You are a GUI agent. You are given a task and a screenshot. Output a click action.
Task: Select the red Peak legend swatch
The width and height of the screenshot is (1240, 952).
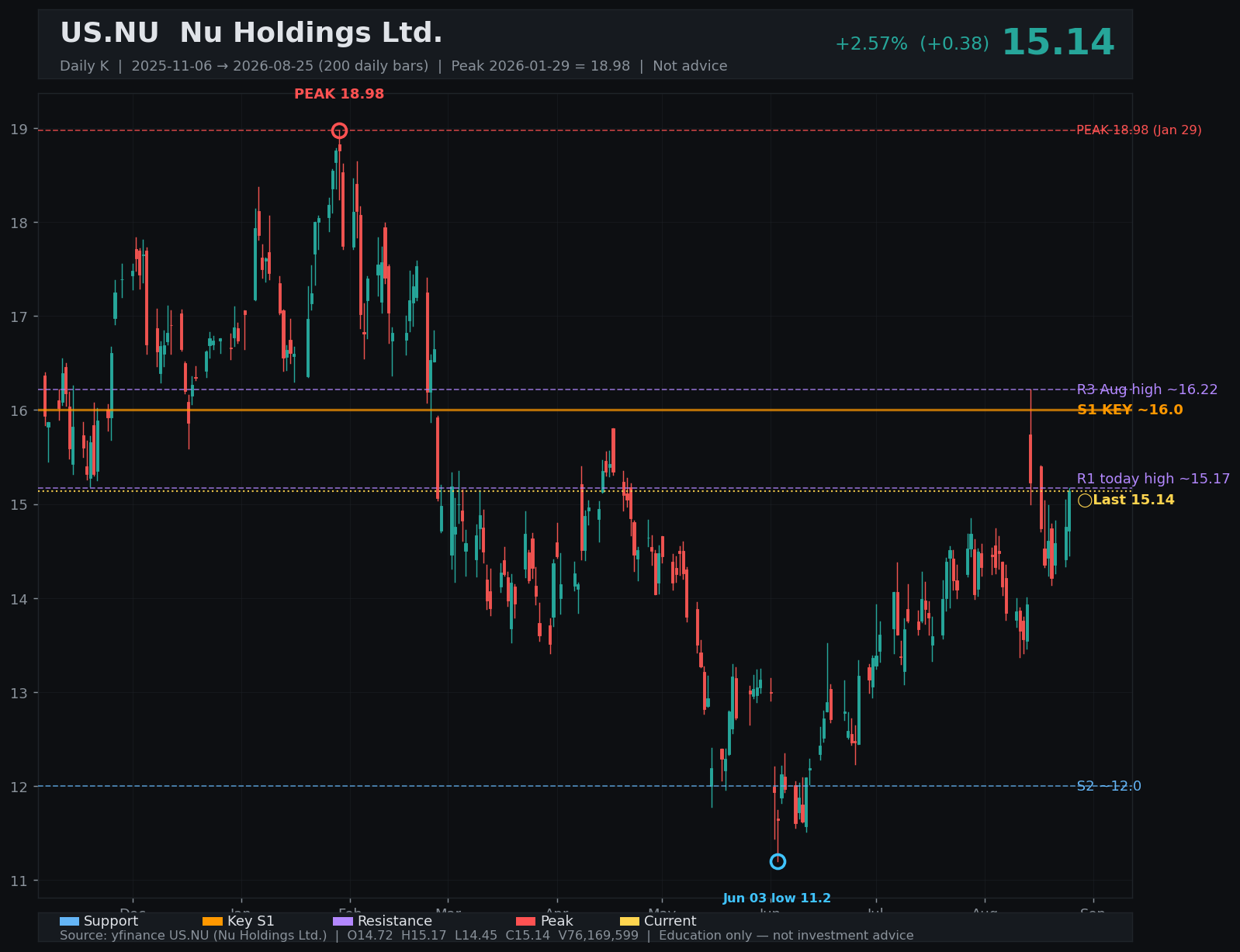coord(525,921)
